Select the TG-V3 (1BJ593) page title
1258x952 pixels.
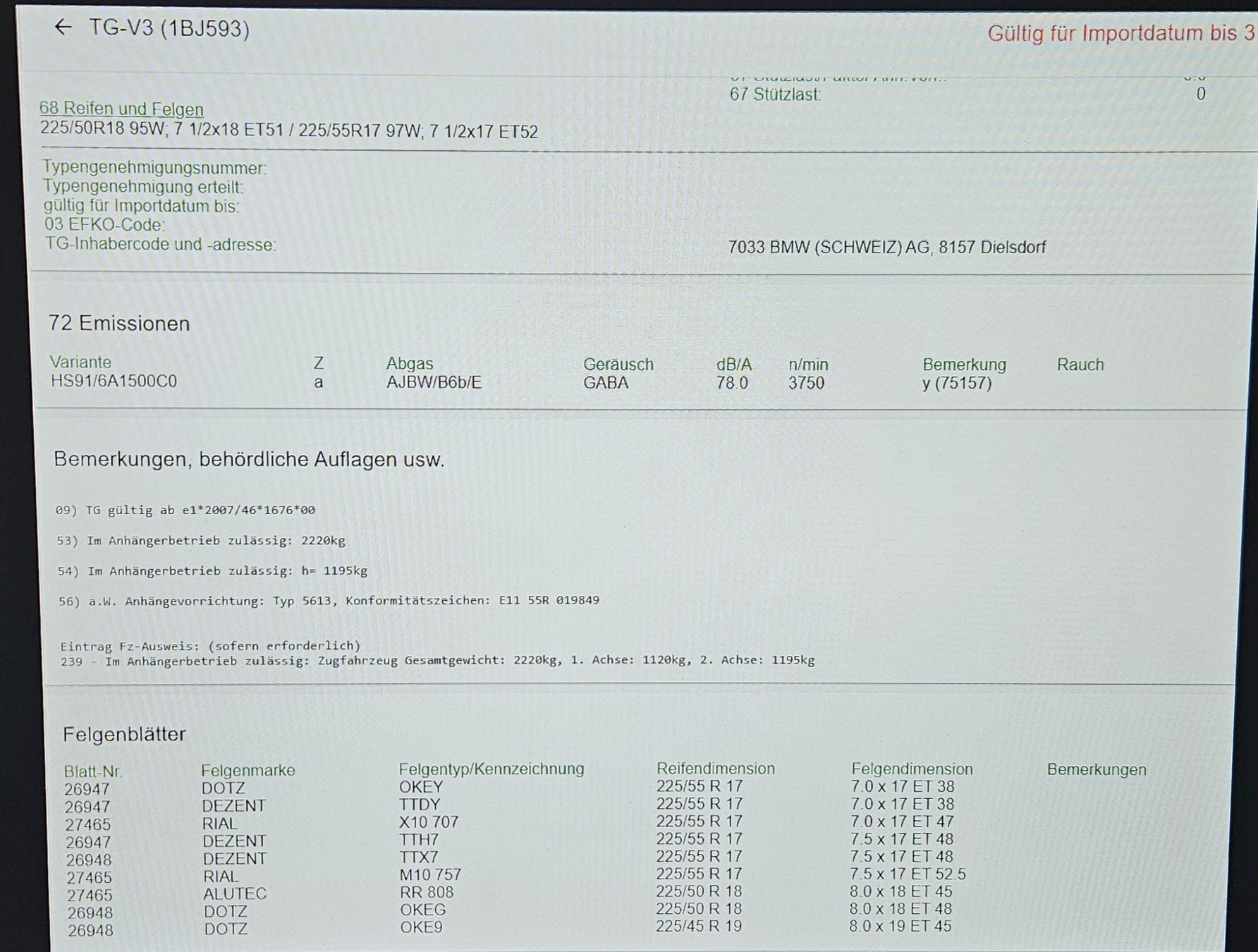[169, 29]
